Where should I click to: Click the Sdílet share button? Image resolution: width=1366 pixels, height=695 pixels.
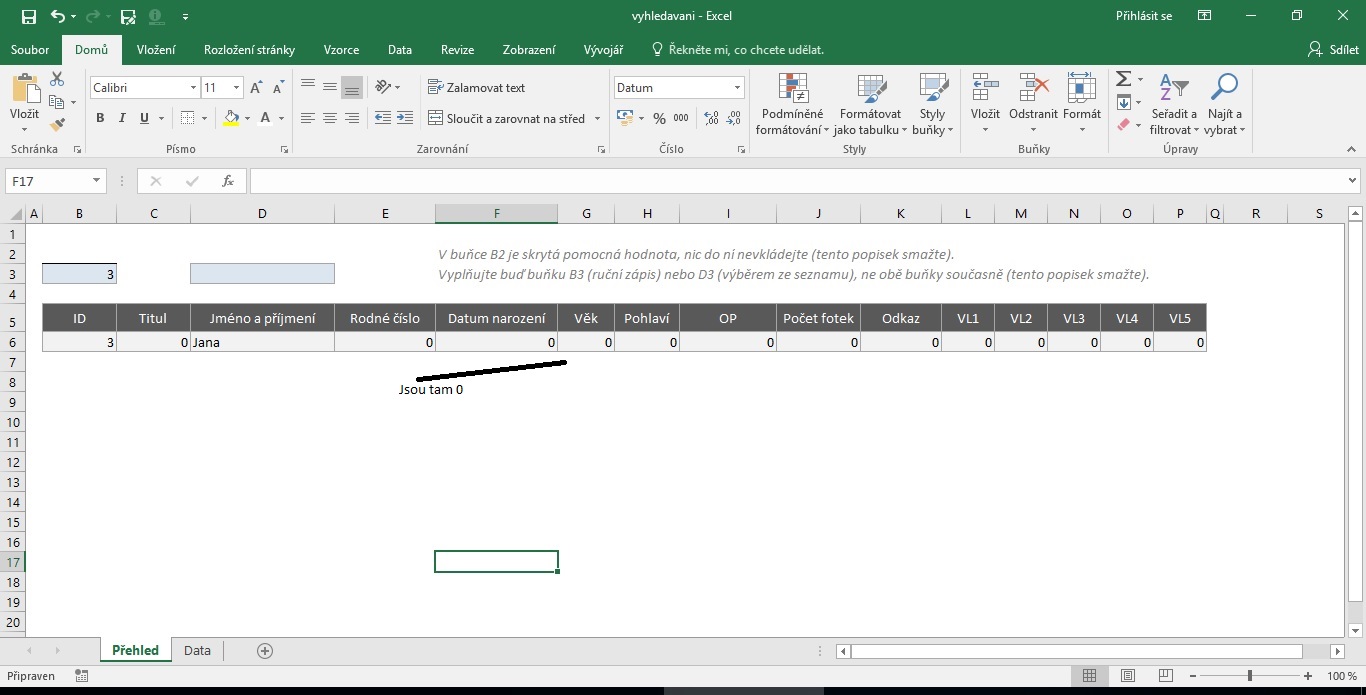point(1335,50)
